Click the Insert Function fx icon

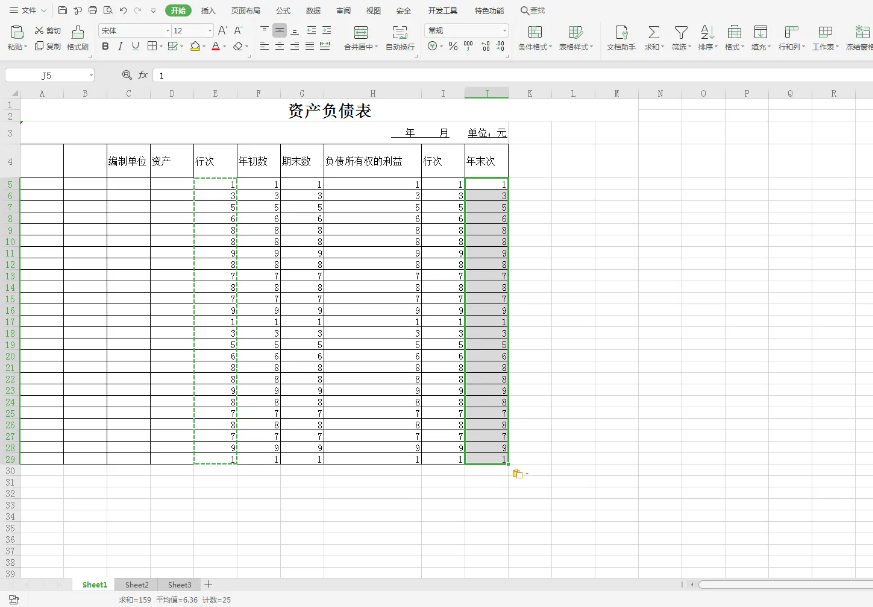click(x=143, y=75)
